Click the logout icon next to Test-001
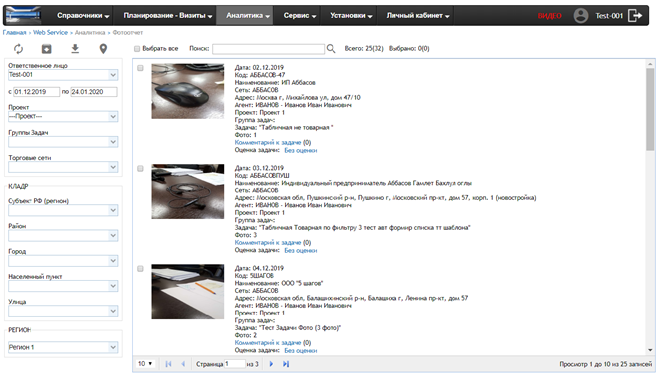The width and height of the screenshot is (666, 378). click(635, 16)
